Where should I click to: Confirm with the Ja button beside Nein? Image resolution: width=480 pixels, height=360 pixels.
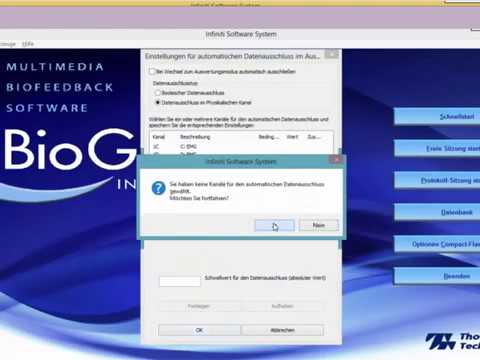click(274, 225)
